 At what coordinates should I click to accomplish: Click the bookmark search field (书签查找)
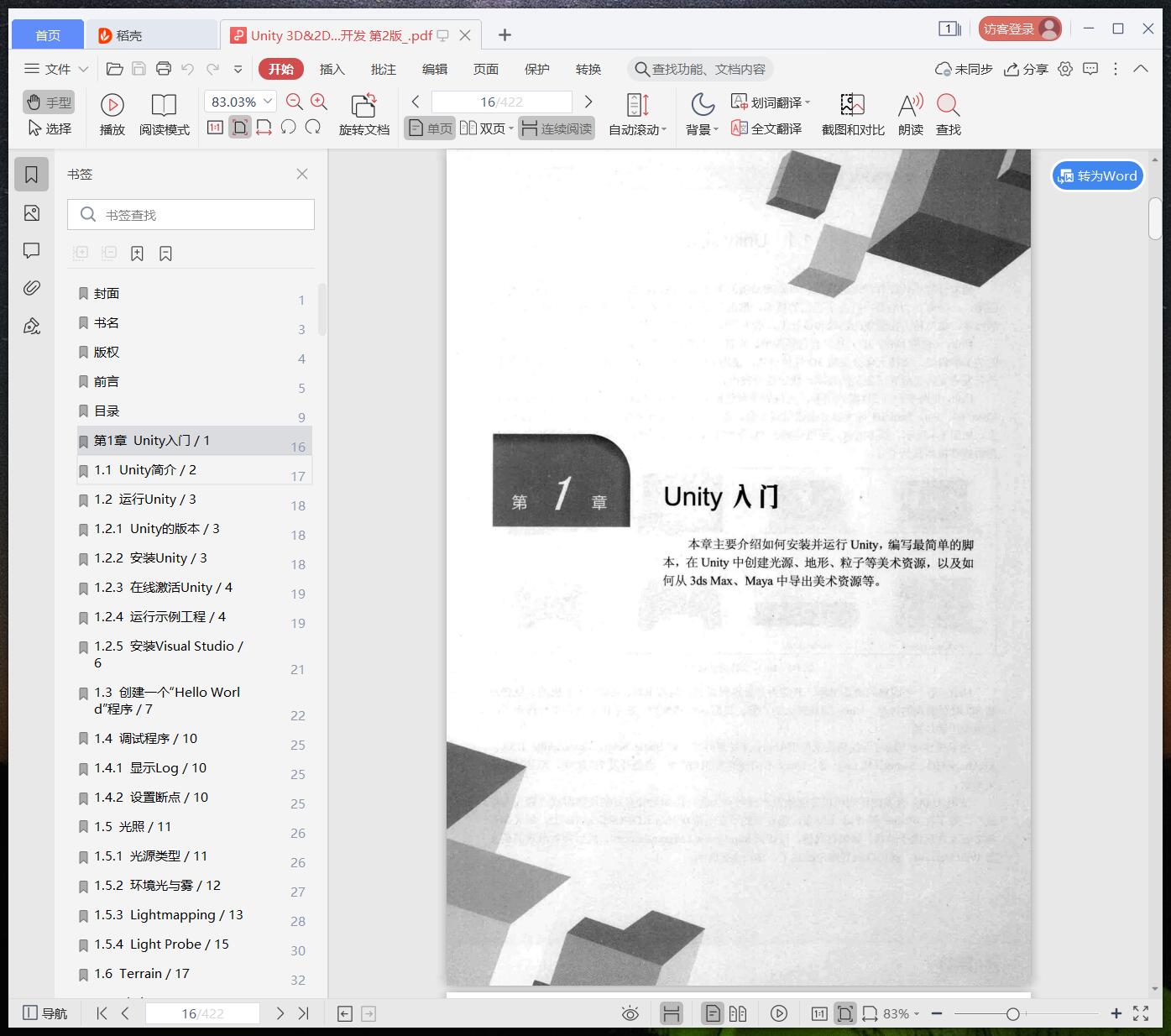[x=191, y=215]
